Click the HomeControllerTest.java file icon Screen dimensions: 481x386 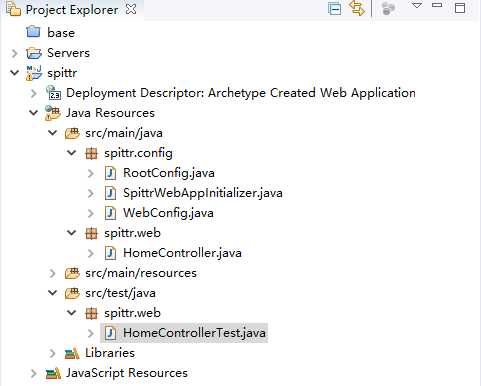click(x=110, y=333)
